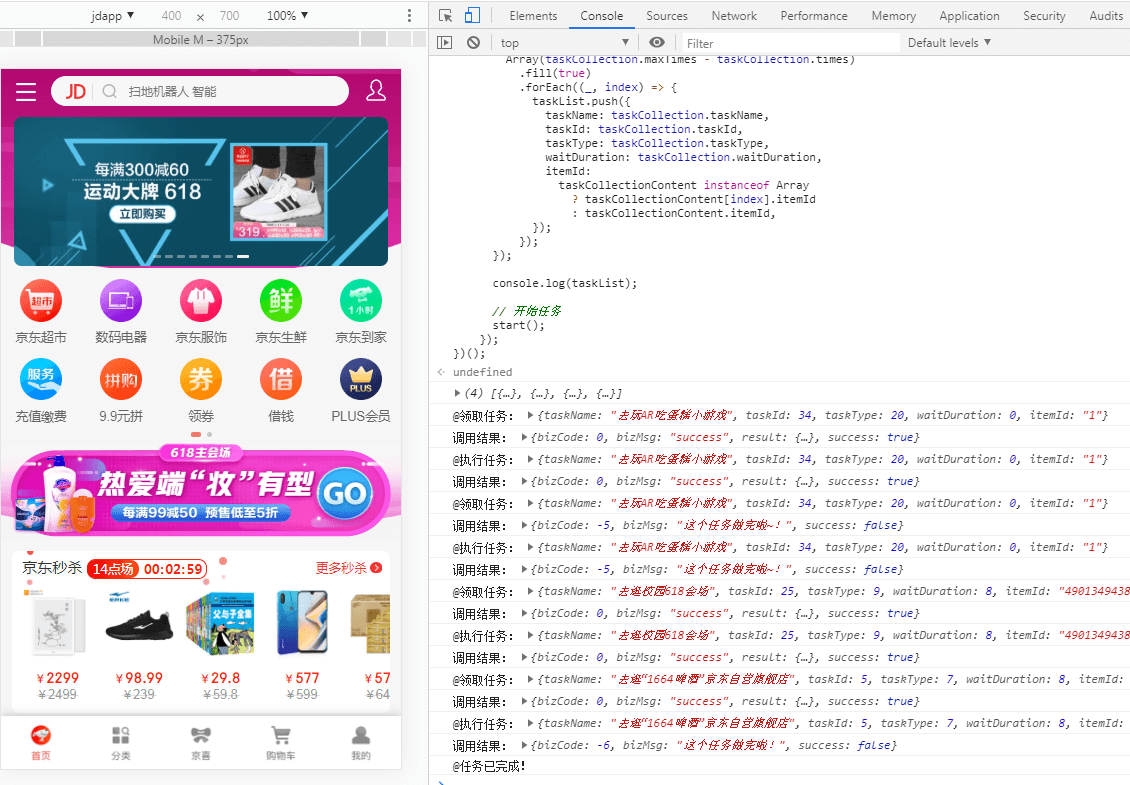The image size is (1130, 785).
Task: Expand the final bizCode -6 result object
Action: pos(524,745)
